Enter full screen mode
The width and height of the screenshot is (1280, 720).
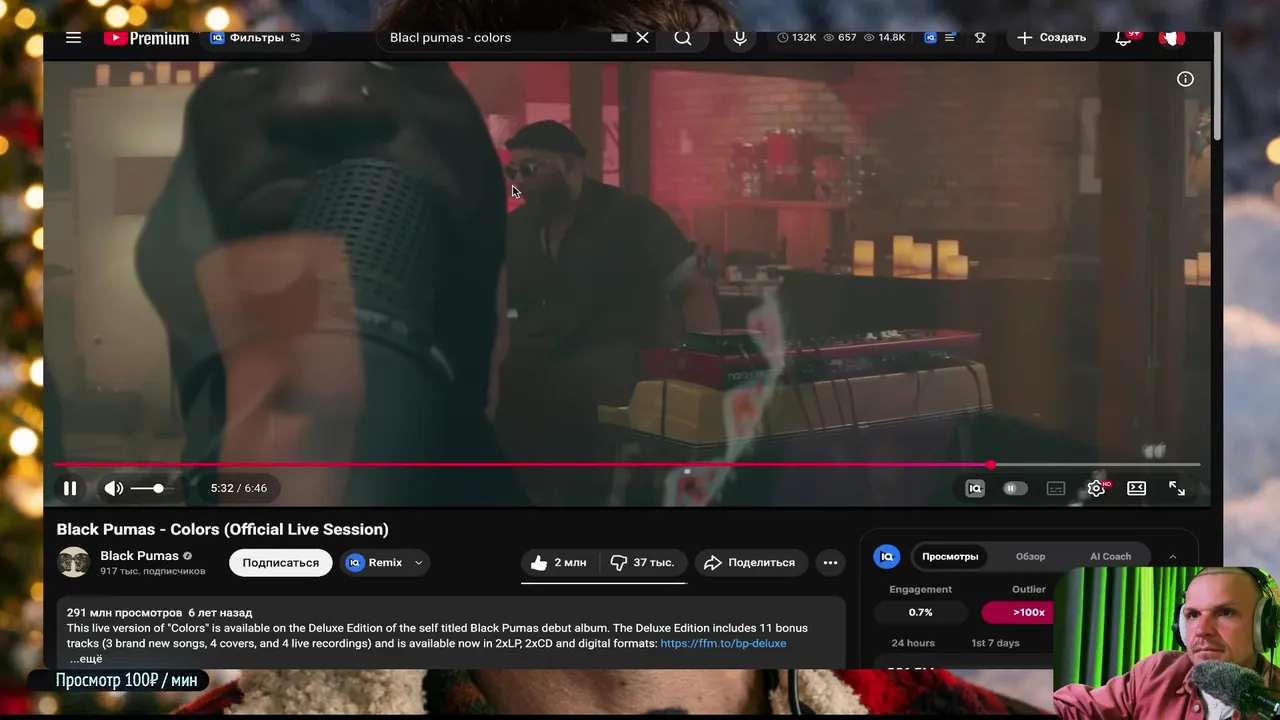click(1177, 488)
